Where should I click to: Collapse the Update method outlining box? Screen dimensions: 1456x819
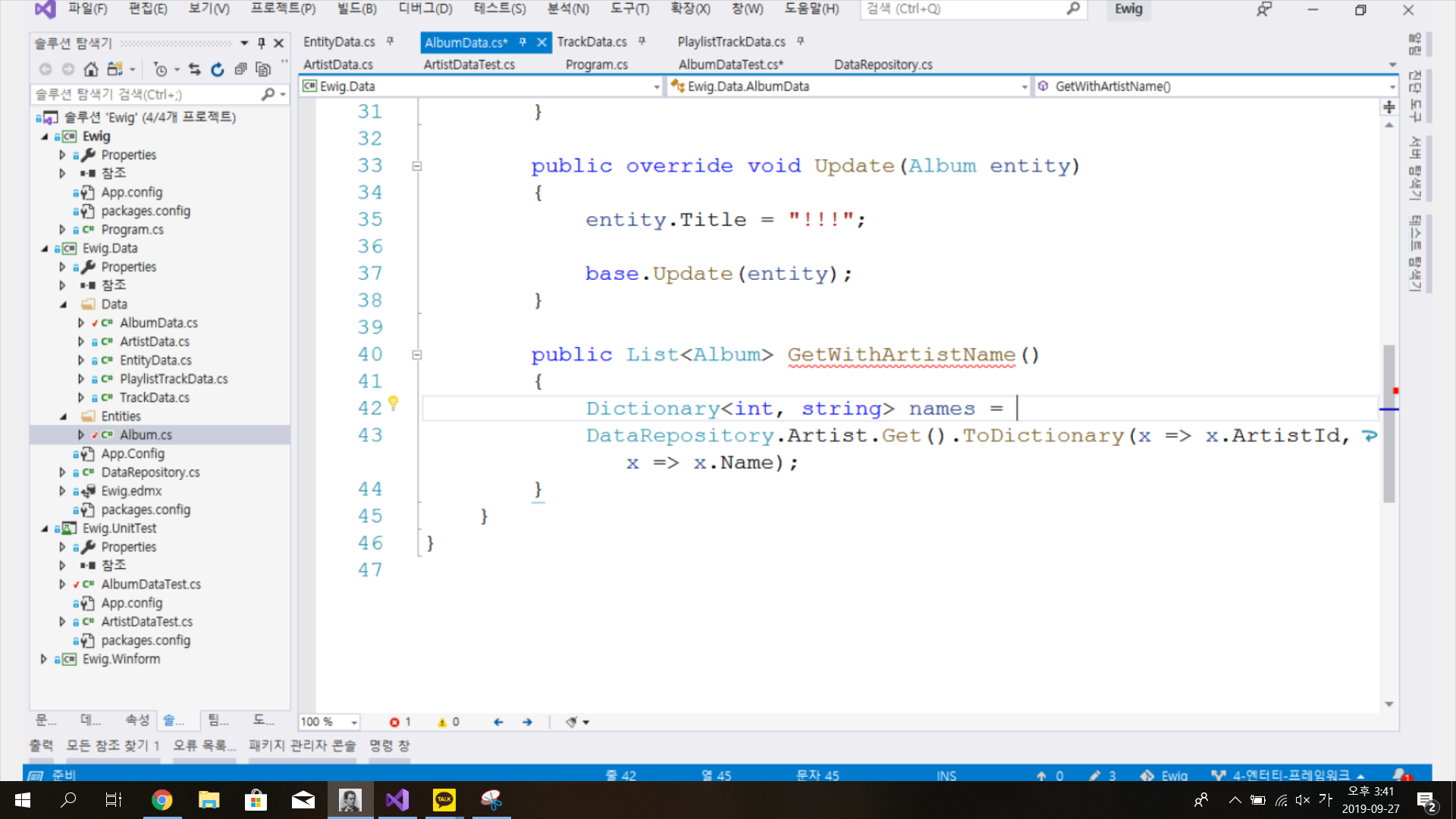(417, 166)
